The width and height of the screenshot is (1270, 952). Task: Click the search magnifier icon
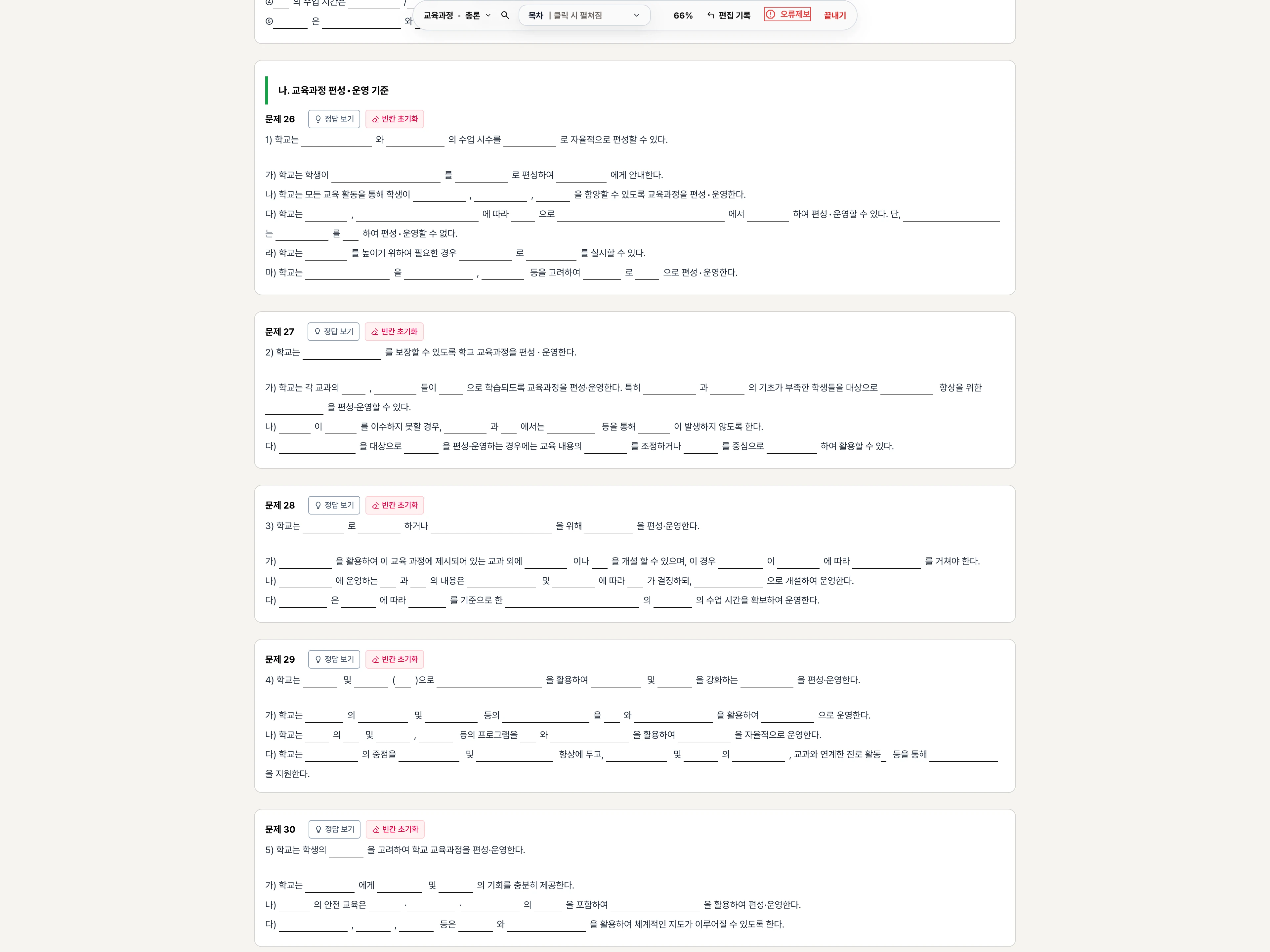505,16
